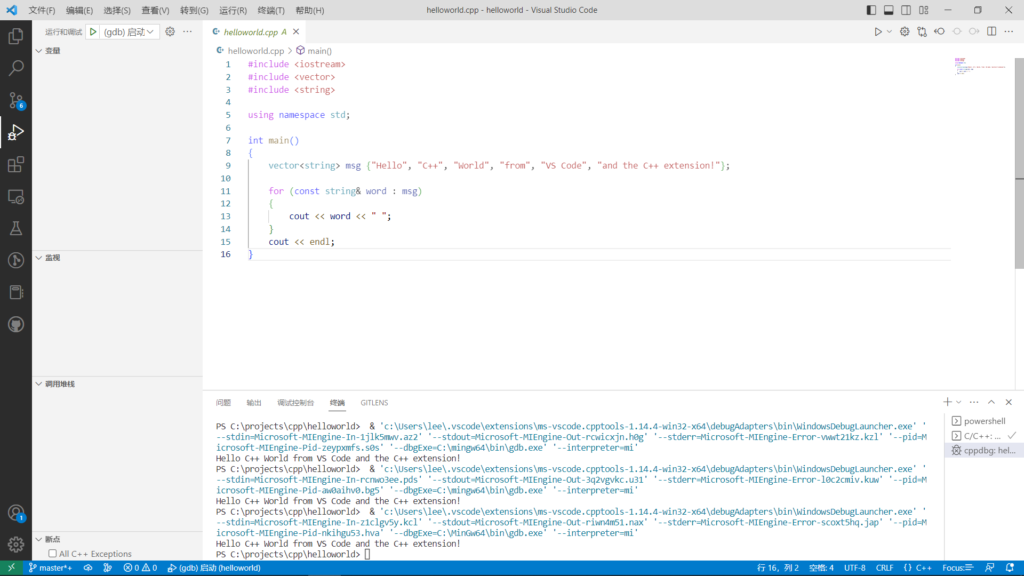Viewport: 1024px width, 576px height.
Task: Open the (gdb) launch configuration dropdown
Action: pyautogui.click(x=130, y=32)
